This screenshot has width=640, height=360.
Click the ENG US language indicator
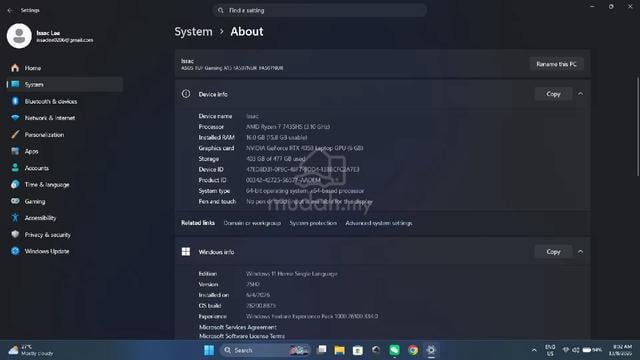[x=550, y=350]
